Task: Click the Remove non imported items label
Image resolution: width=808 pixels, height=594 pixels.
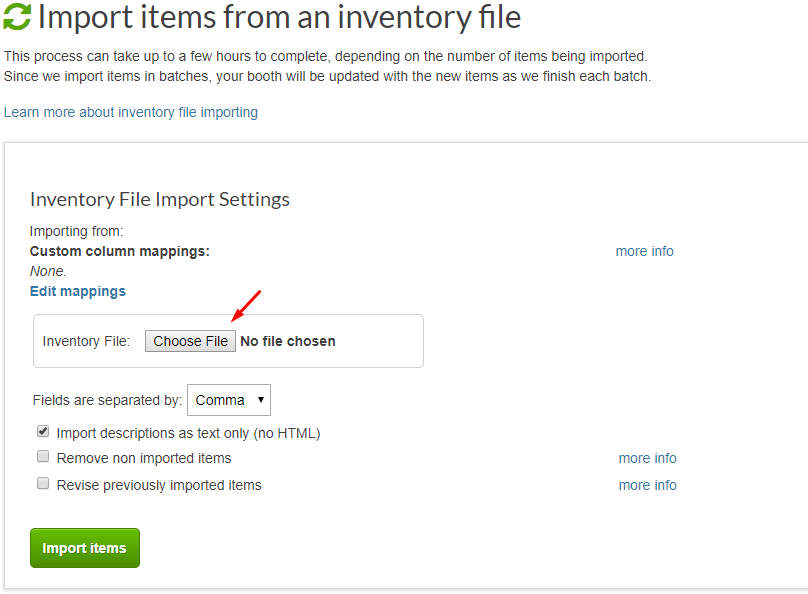Action: pyautogui.click(x=144, y=459)
